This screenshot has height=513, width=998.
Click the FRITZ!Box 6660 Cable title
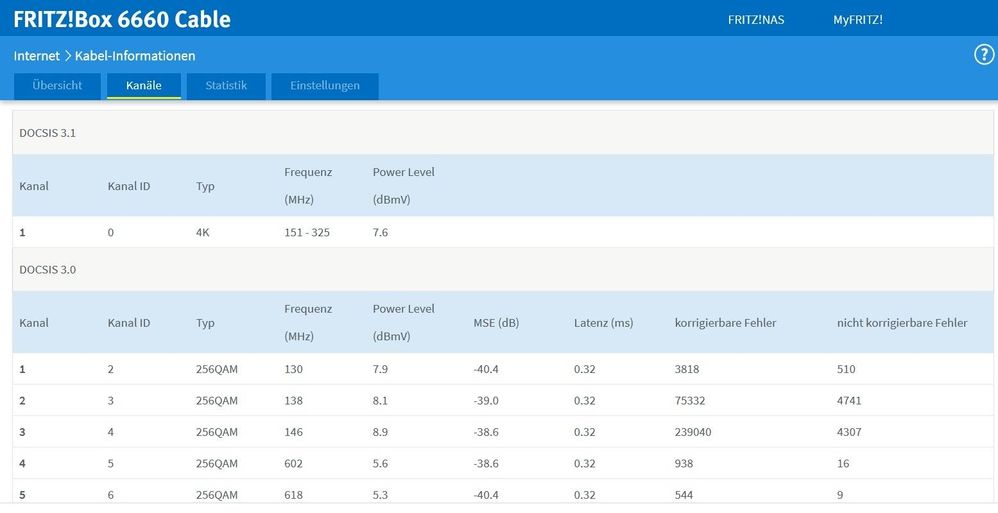pyautogui.click(x=122, y=19)
